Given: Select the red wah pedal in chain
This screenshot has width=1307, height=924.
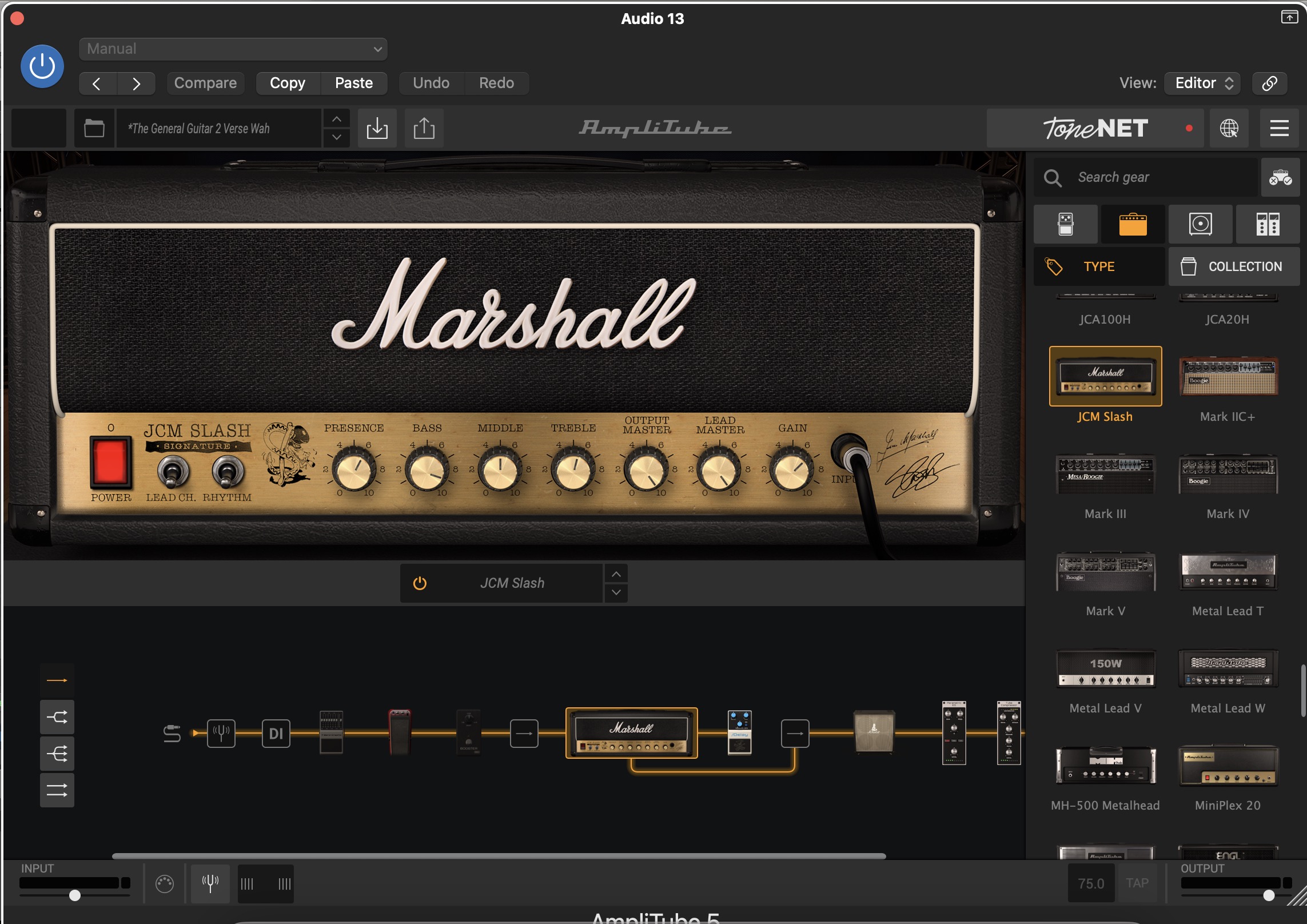Looking at the screenshot, I should click(400, 733).
